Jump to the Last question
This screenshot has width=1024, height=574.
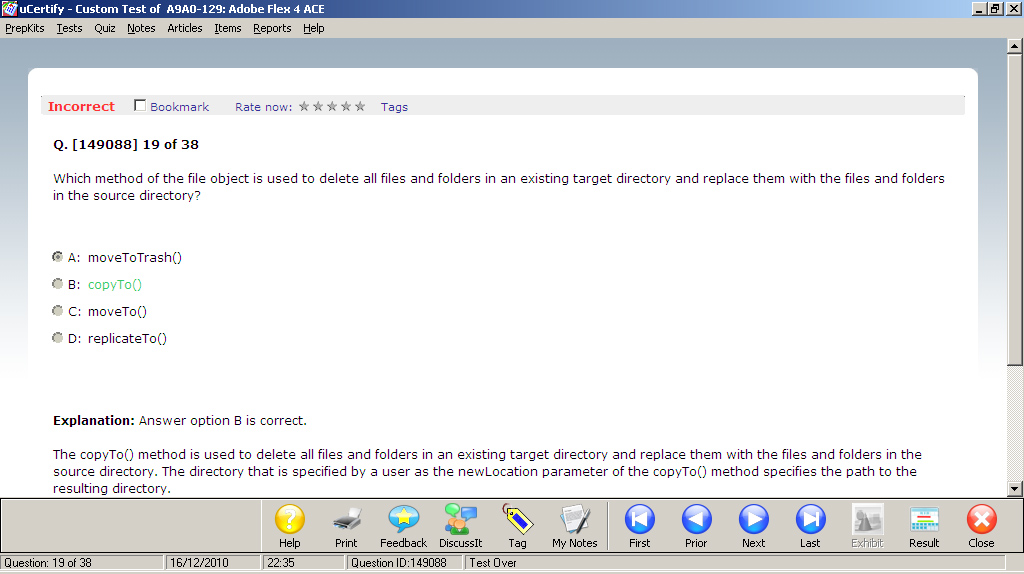point(810,520)
